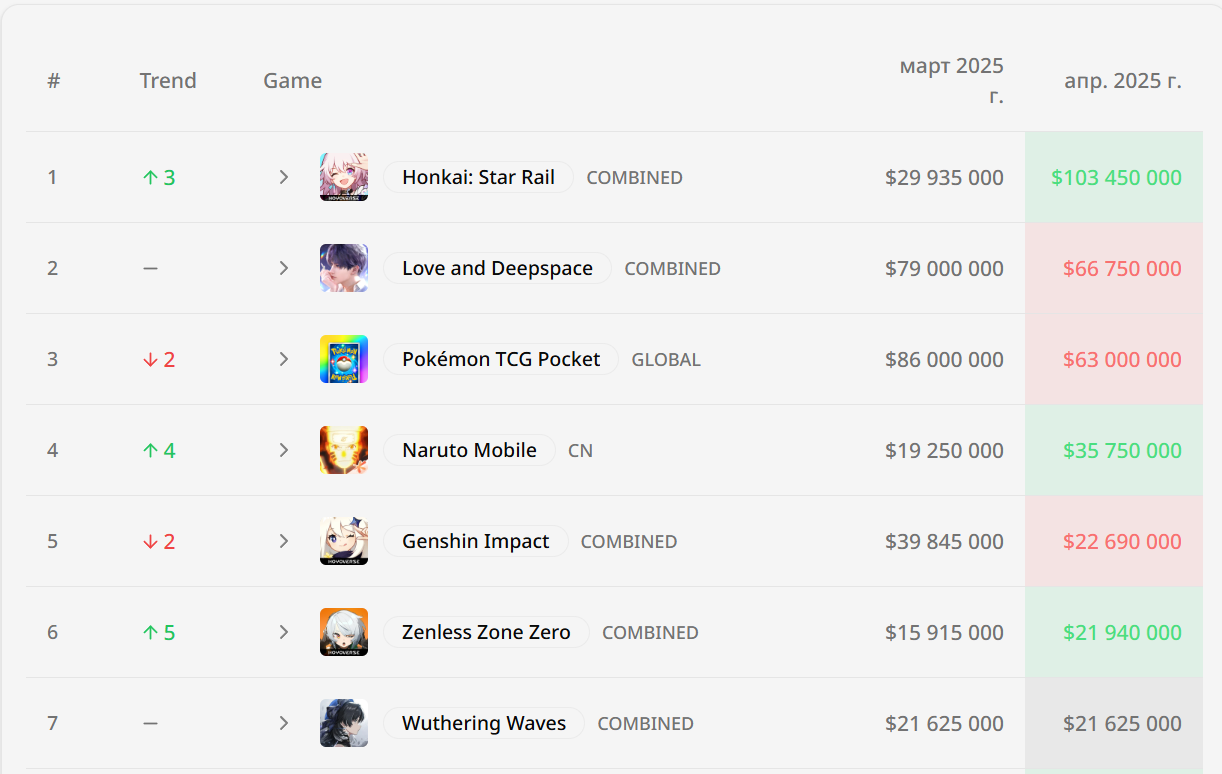This screenshot has height=774, width=1222.
Task: Open the Genshin Impact name link
Action: (x=475, y=541)
